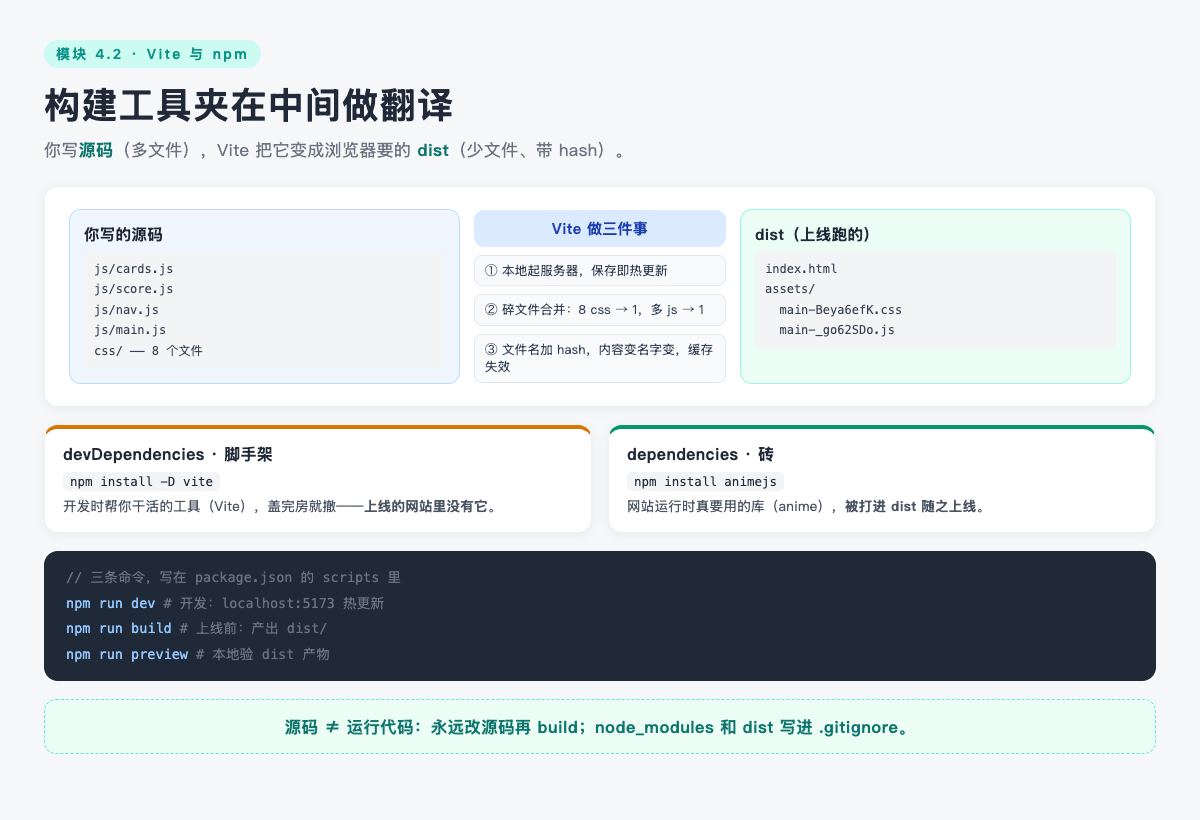The height and width of the screenshot is (820, 1200).
Task: Select step ① 本地起服务器 item
Action: pos(600,270)
